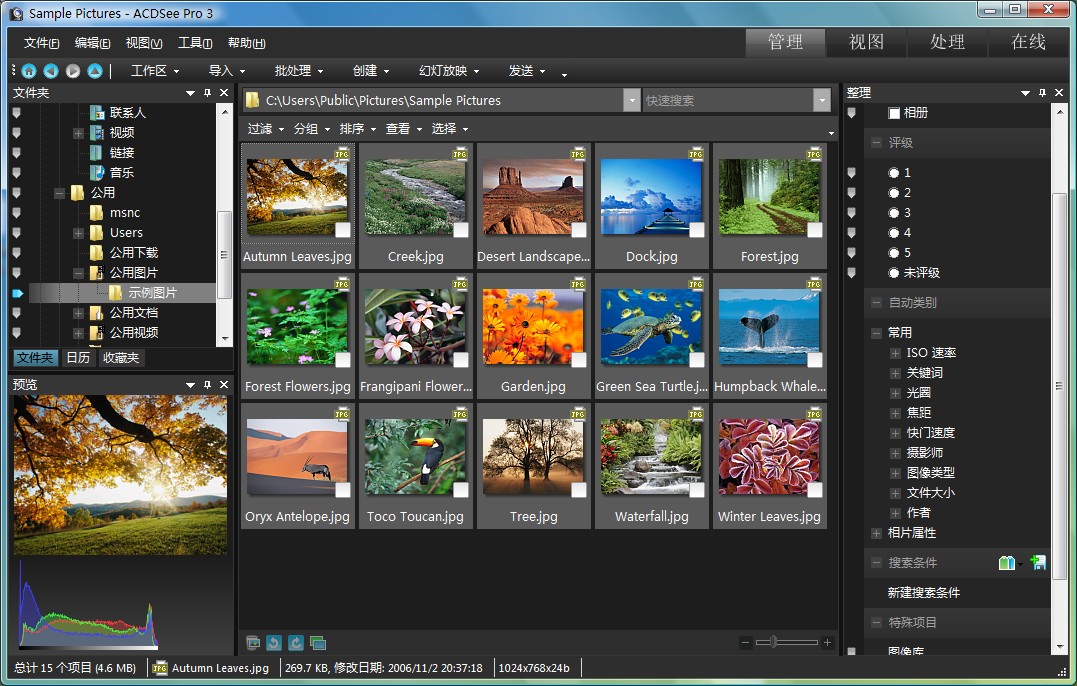Open the 创建 toolbar button
This screenshot has width=1077, height=686.
[371, 71]
